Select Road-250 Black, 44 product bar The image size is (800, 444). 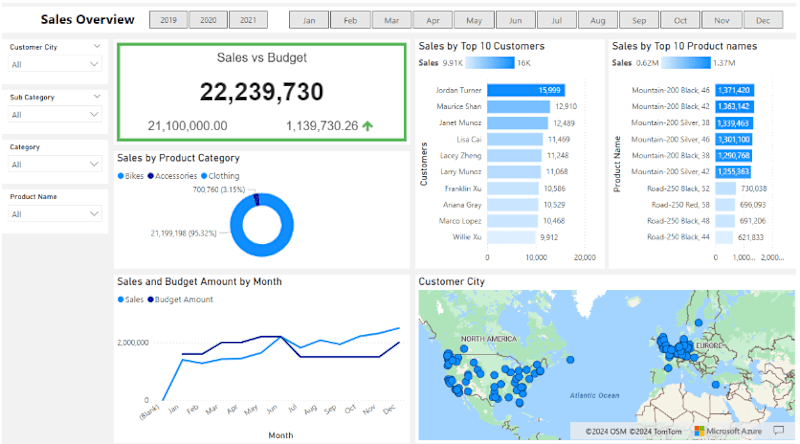pos(724,237)
